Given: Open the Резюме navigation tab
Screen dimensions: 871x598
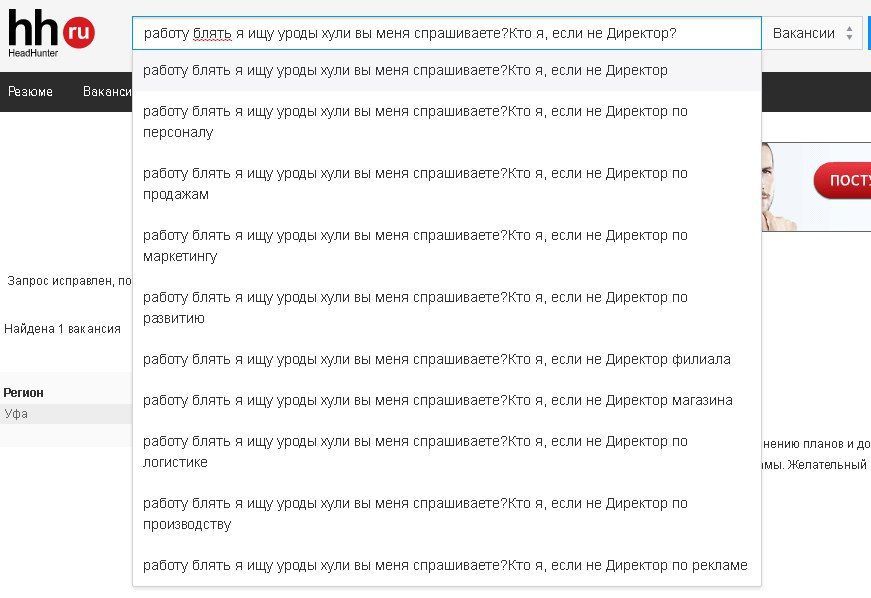Looking at the screenshot, I should [x=31, y=92].
